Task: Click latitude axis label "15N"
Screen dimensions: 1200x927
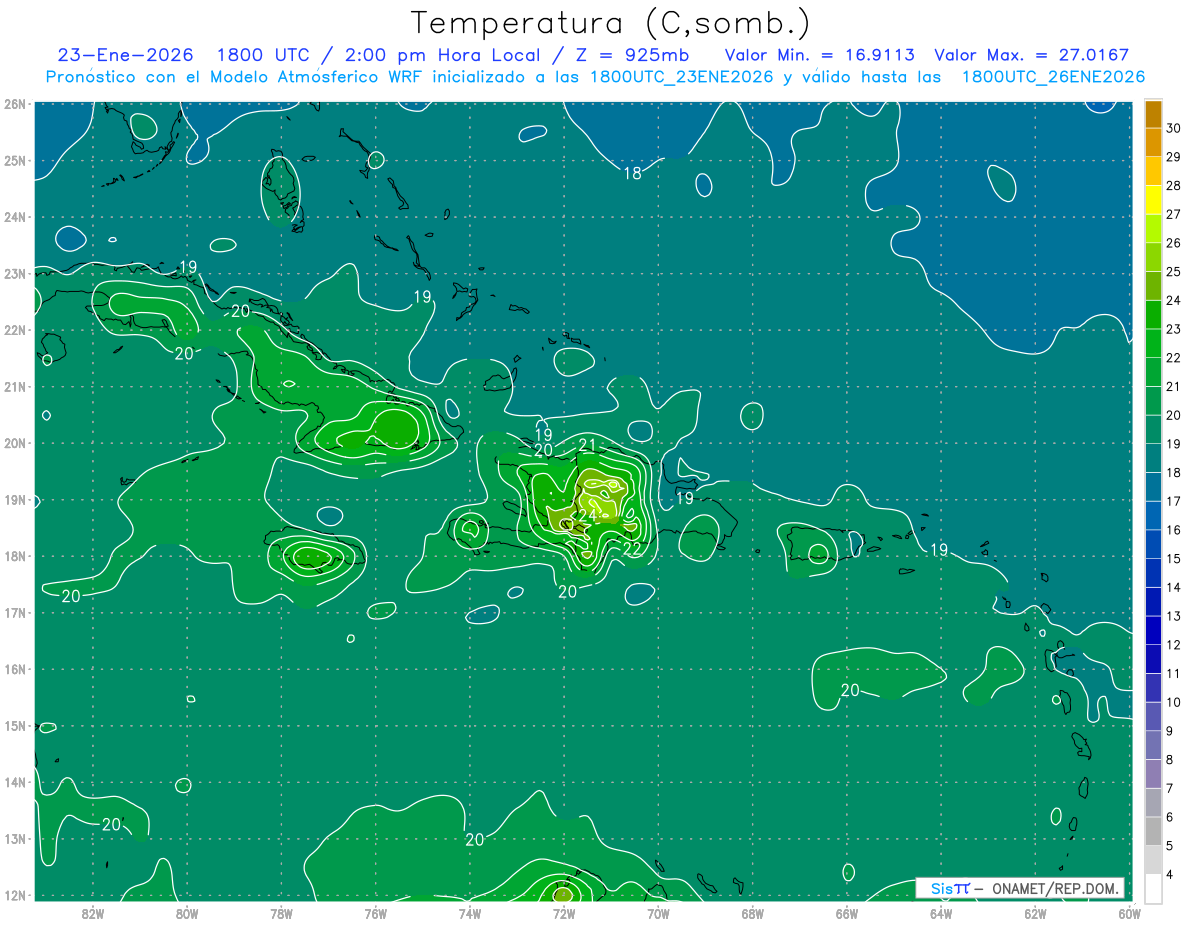Action: click(14, 725)
